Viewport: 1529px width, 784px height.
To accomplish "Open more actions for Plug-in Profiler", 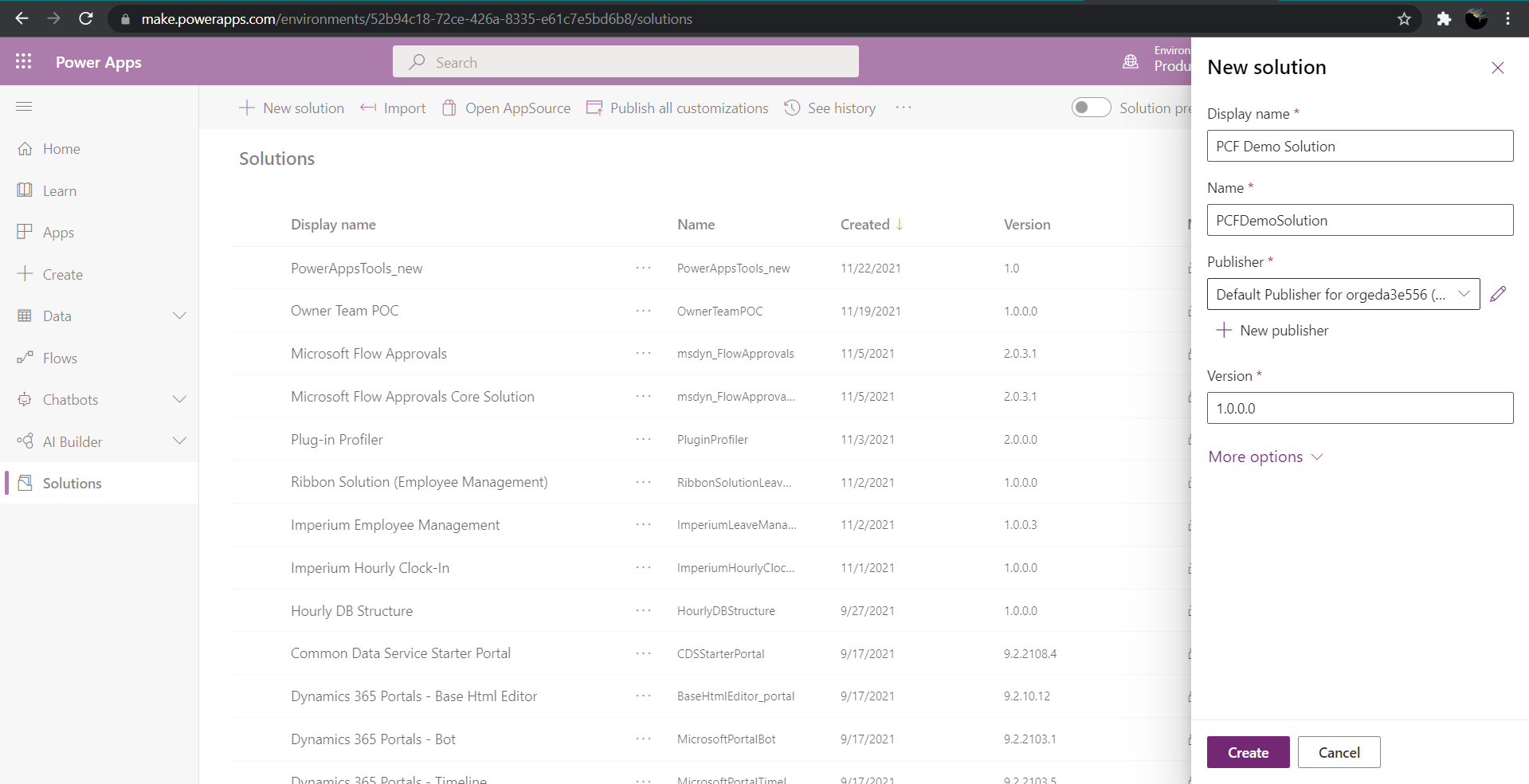I will (x=644, y=439).
